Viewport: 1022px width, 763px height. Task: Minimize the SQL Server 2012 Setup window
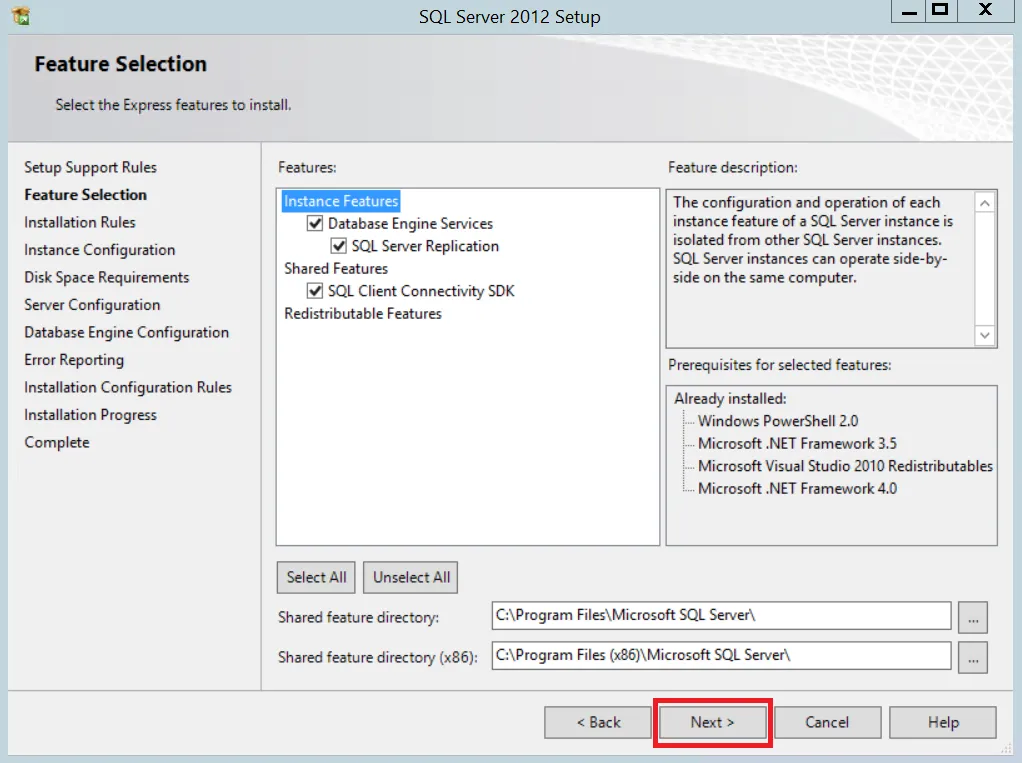coord(909,11)
